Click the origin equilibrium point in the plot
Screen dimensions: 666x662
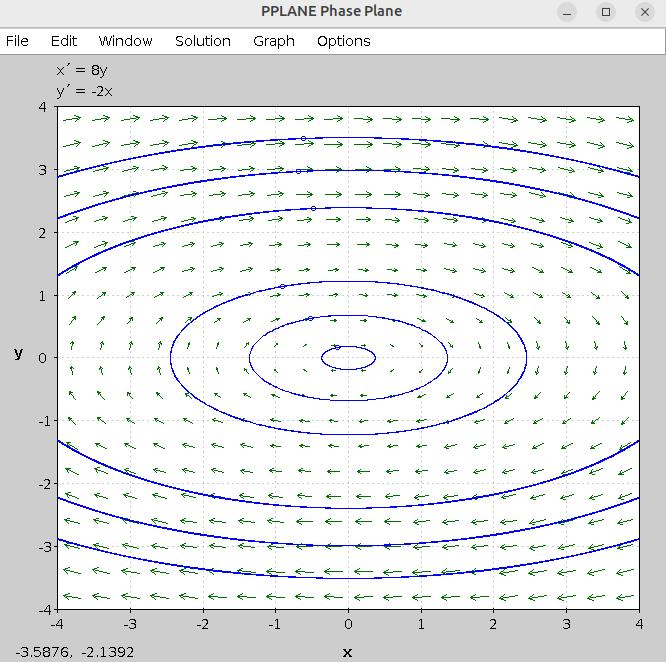tap(348, 358)
